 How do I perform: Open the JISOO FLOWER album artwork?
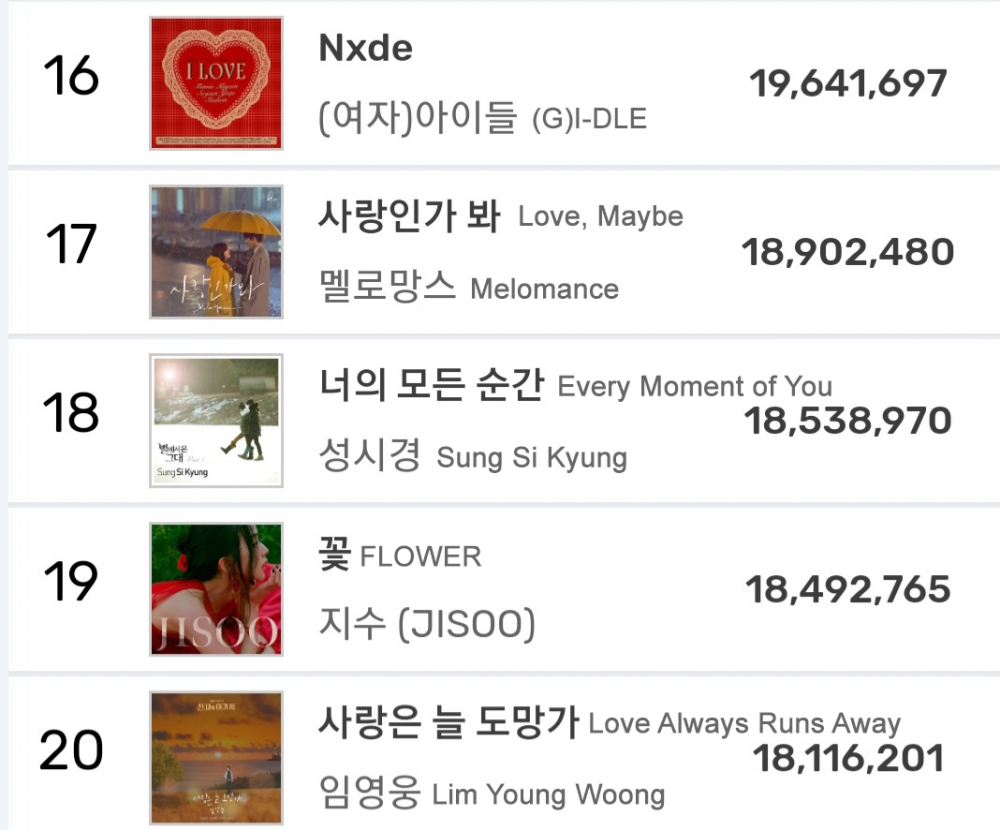point(216,589)
